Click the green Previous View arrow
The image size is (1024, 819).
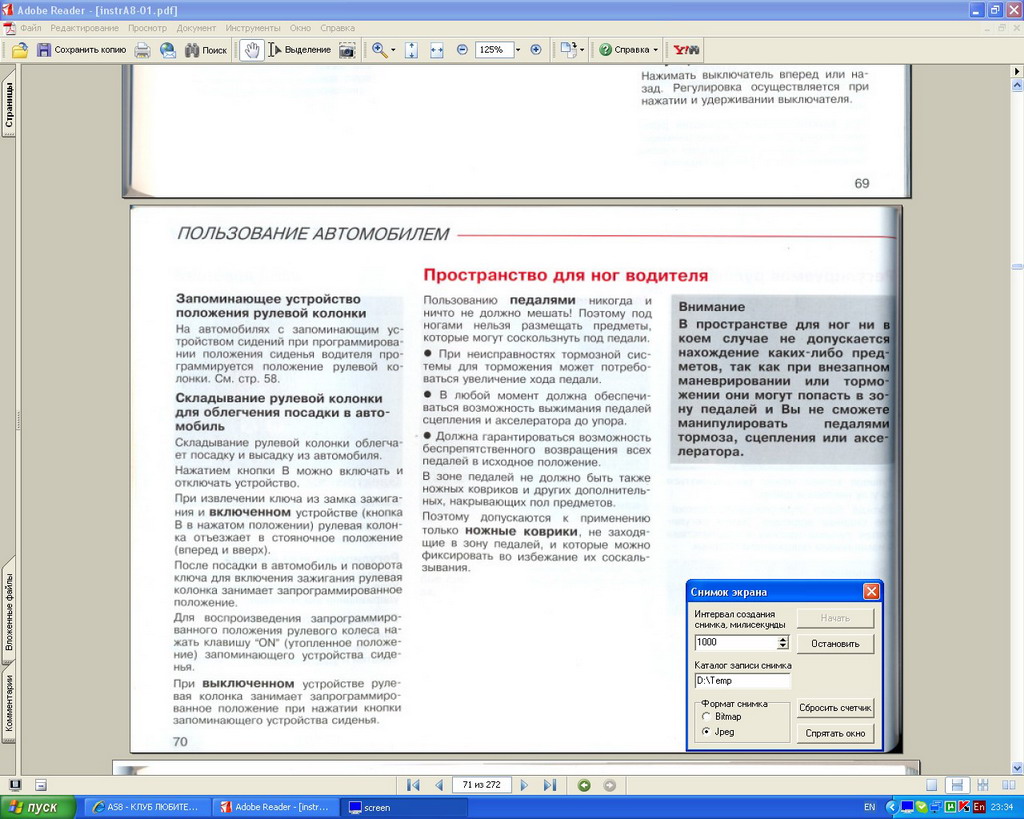[x=584, y=785]
